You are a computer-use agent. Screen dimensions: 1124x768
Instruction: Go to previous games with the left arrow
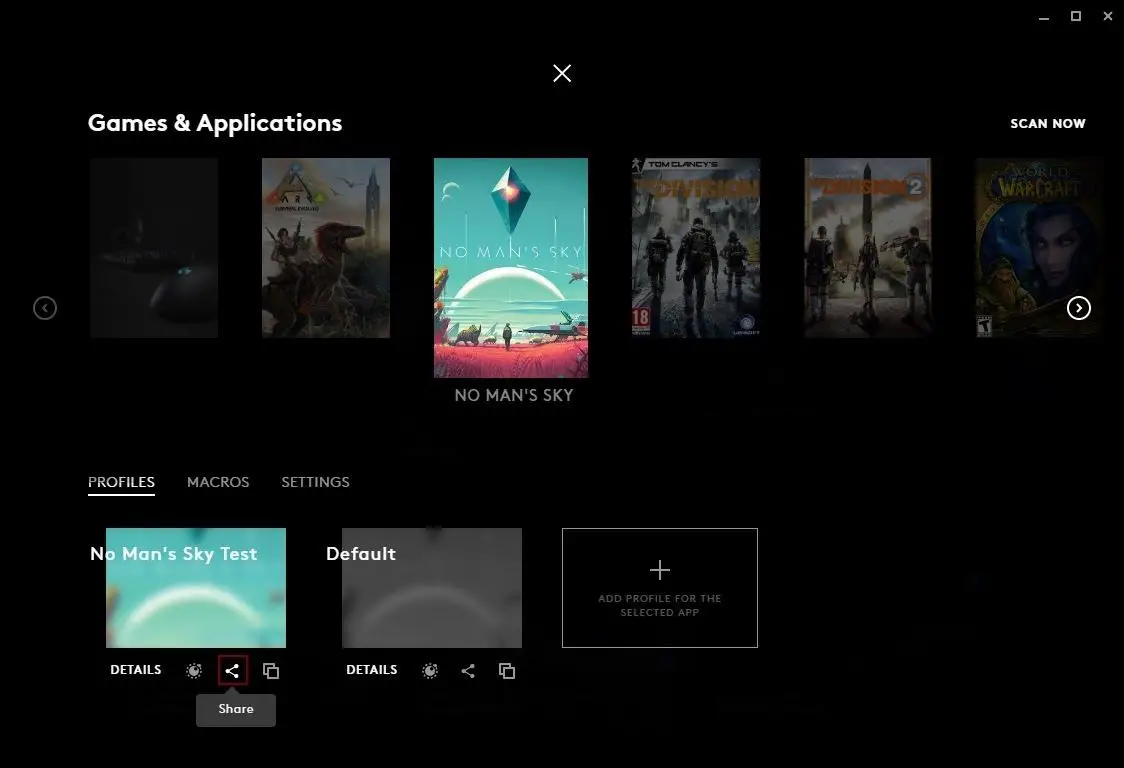point(45,308)
